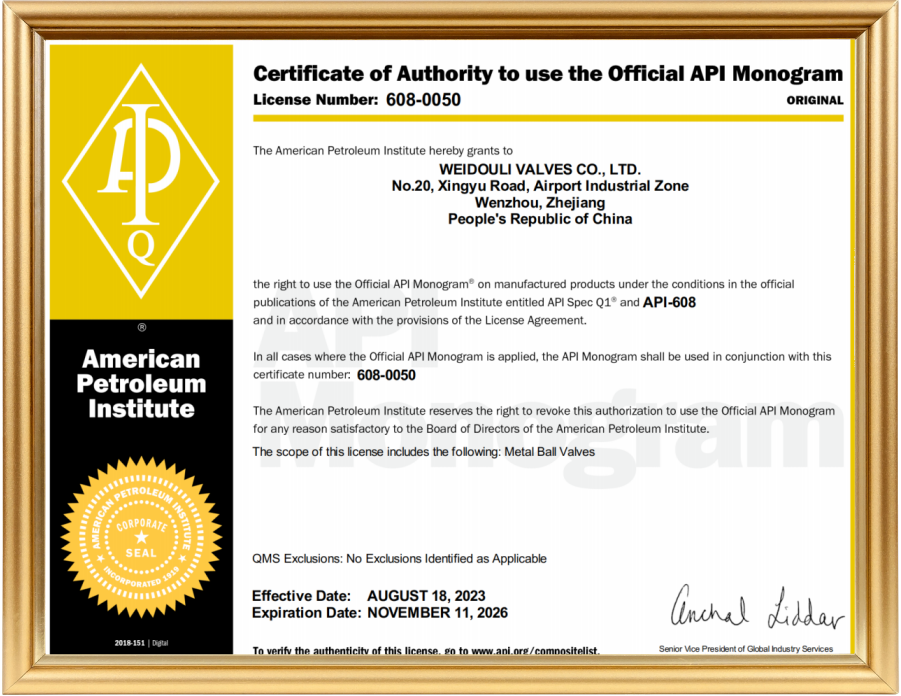Select the 608-0050 value after 'certificate number:'

point(386,375)
